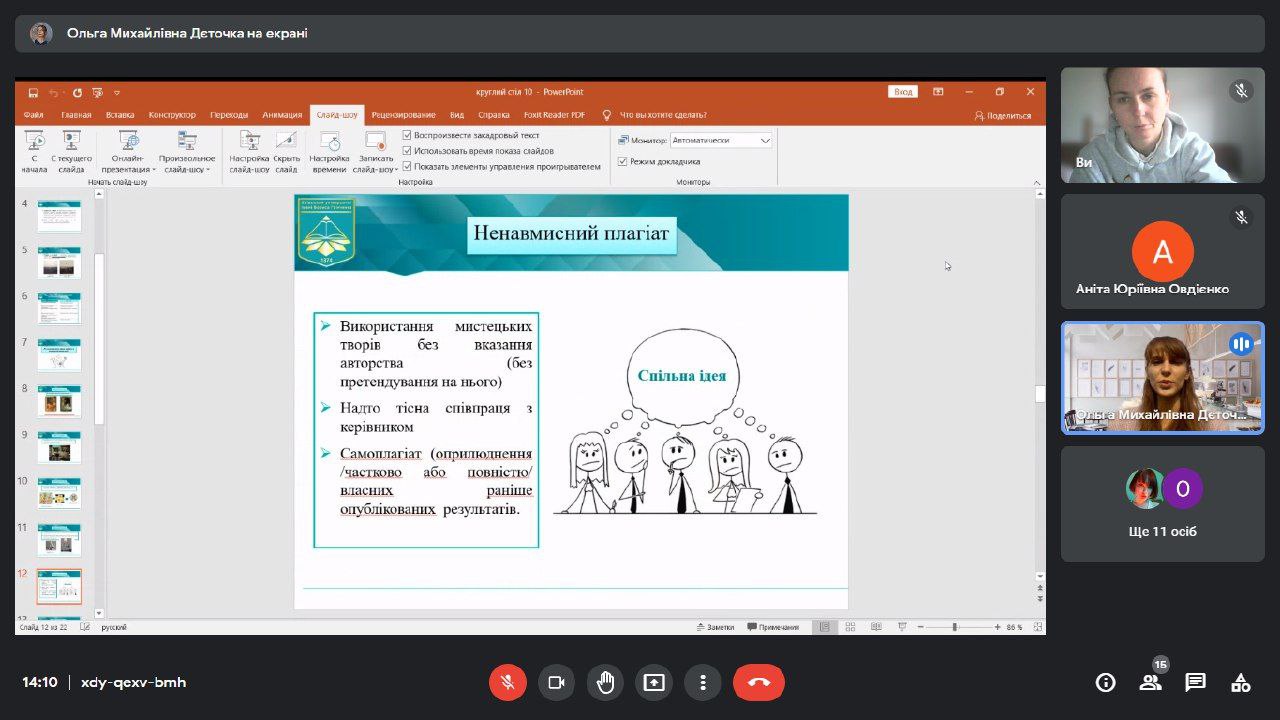Open meeting details info icon
The width and height of the screenshot is (1280, 720).
click(1105, 682)
